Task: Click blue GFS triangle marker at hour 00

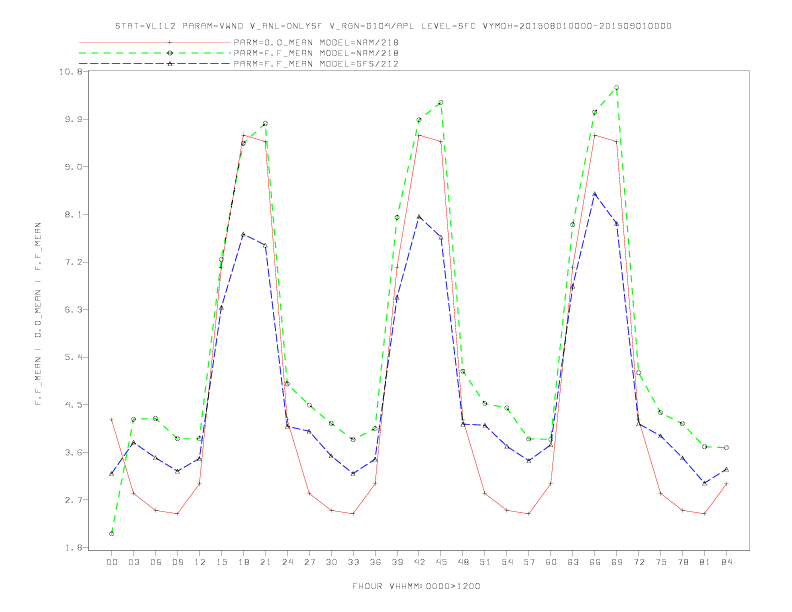Action: click(112, 474)
